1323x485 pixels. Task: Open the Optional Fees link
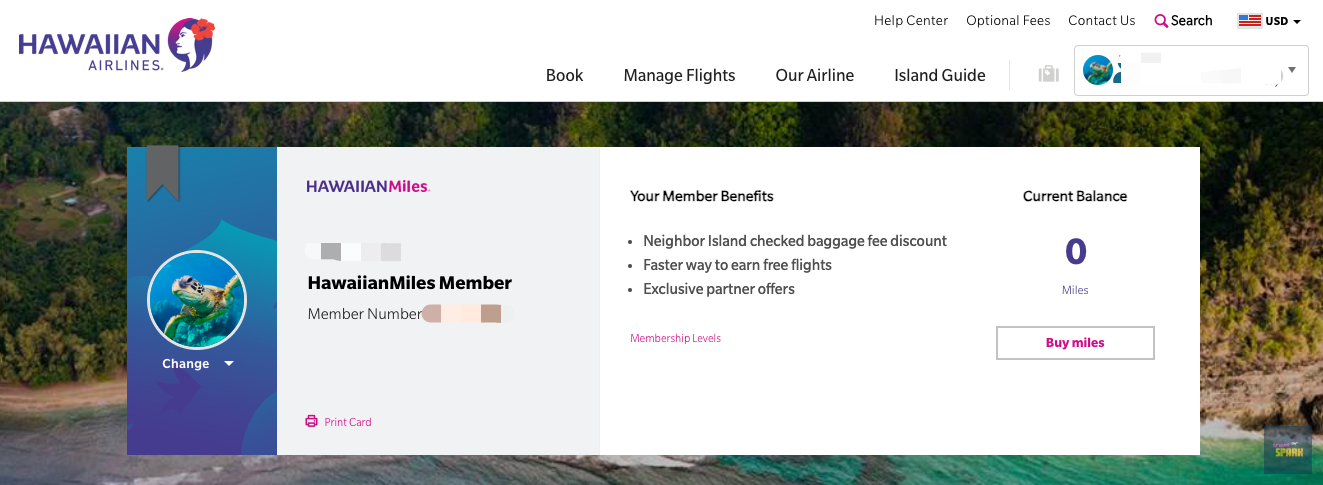(x=1008, y=20)
